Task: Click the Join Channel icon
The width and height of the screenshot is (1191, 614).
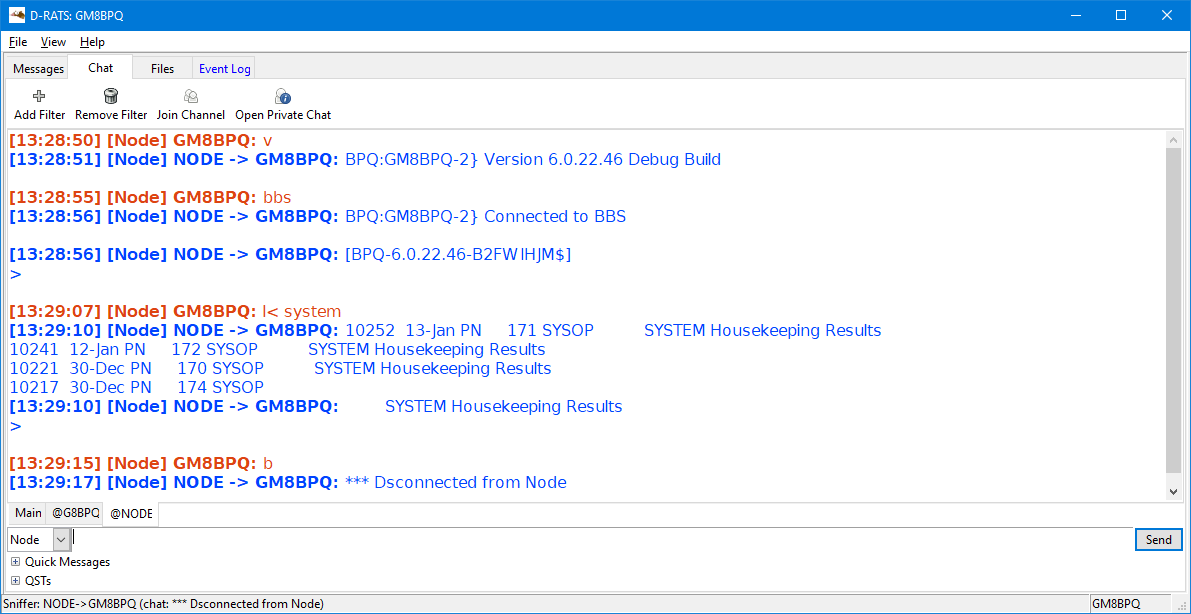Action: point(191,97)
